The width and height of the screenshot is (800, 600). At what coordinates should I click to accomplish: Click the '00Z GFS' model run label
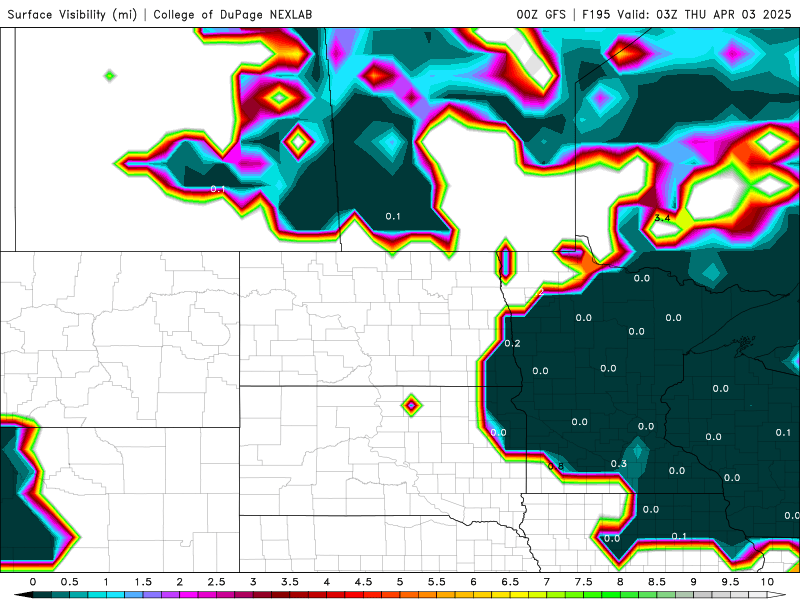tap(541, 14)
